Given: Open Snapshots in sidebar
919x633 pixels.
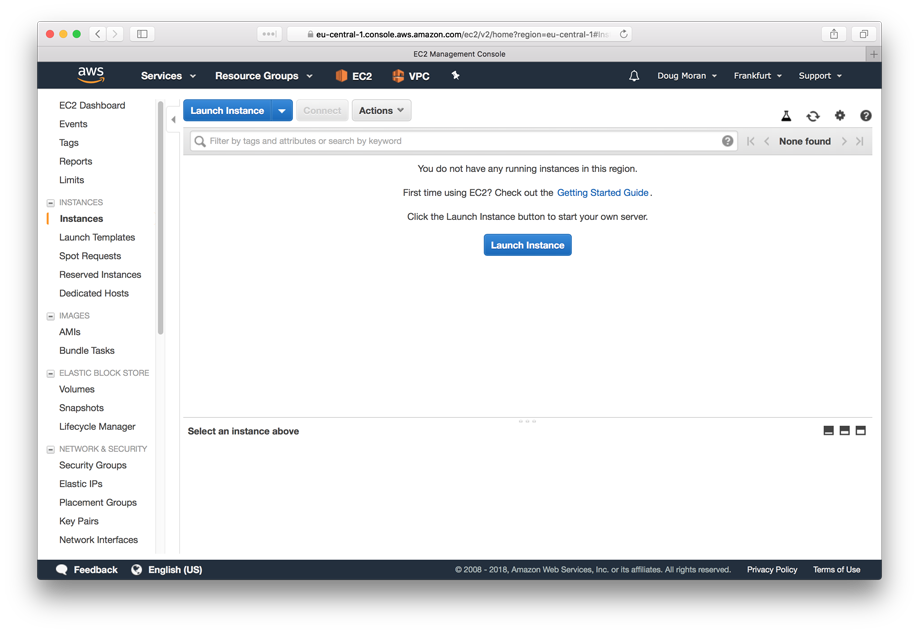Looking at the screenshot, I should click(x=81, y=408).
